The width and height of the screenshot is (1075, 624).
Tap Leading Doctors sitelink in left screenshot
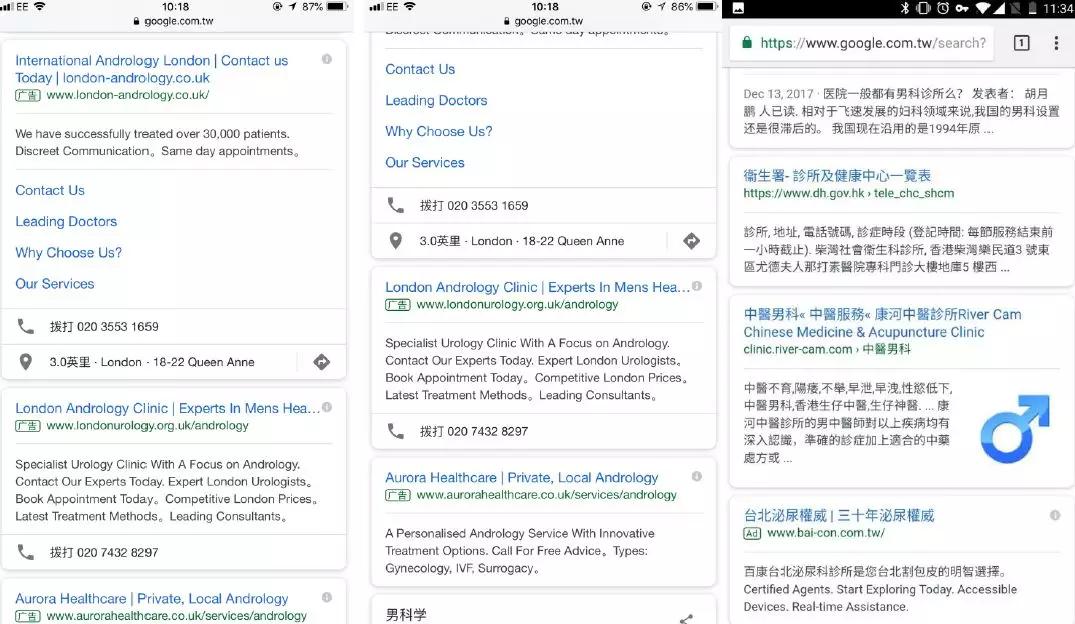pyautogui.click(x=66, y=221)
